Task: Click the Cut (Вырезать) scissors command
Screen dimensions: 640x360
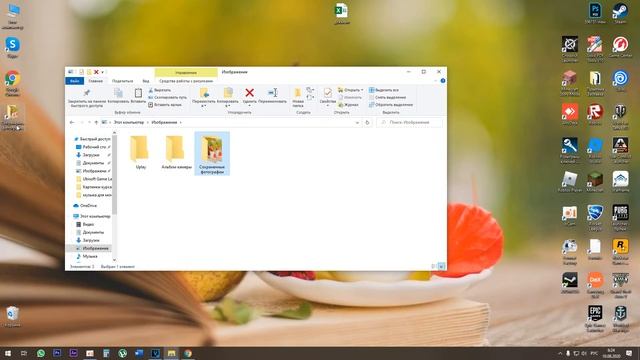Action: pyautogui.click(x=160, y=90)
